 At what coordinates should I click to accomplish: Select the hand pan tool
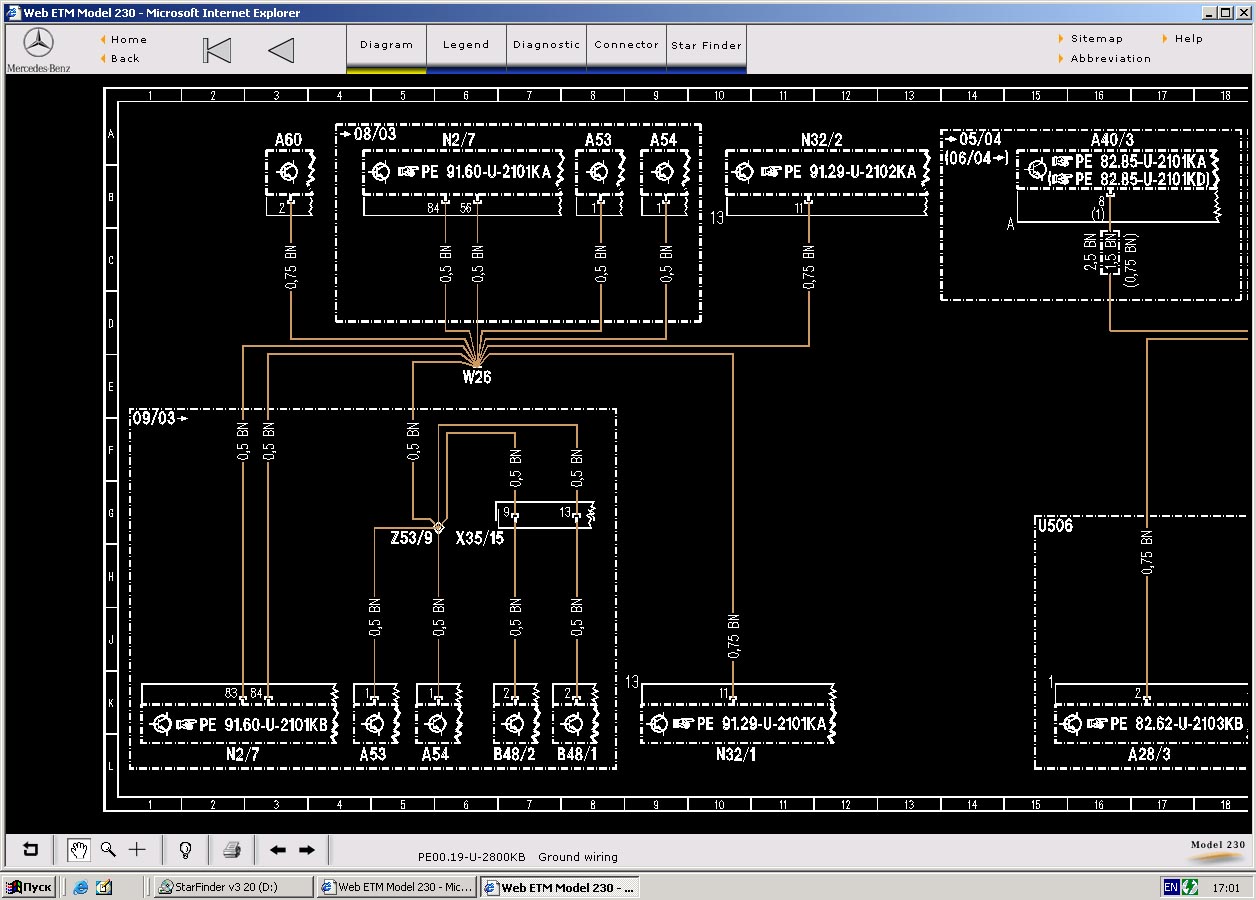tap(78, 850)
